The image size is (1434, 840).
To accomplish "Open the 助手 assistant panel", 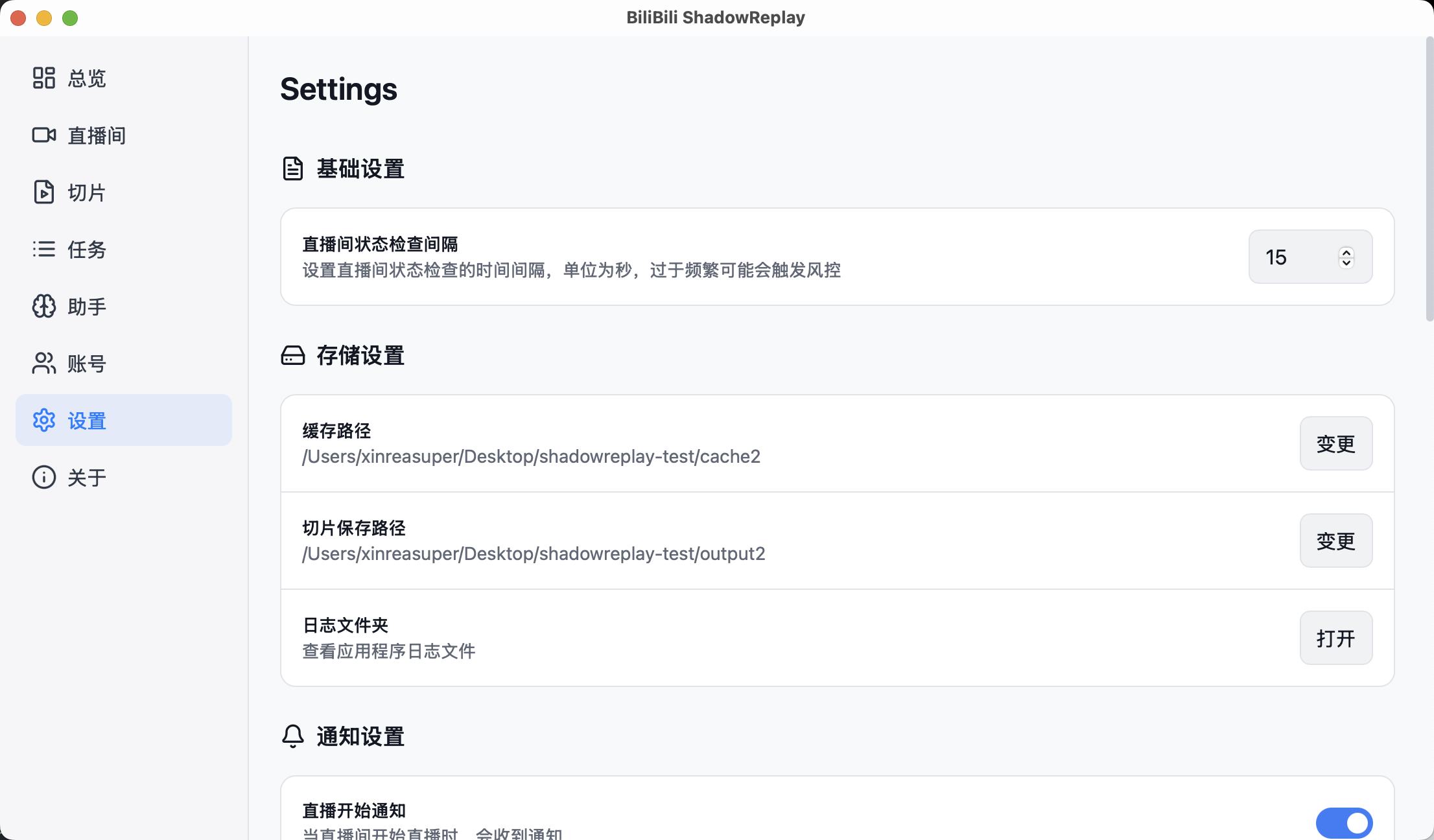I will coord(86,306).
